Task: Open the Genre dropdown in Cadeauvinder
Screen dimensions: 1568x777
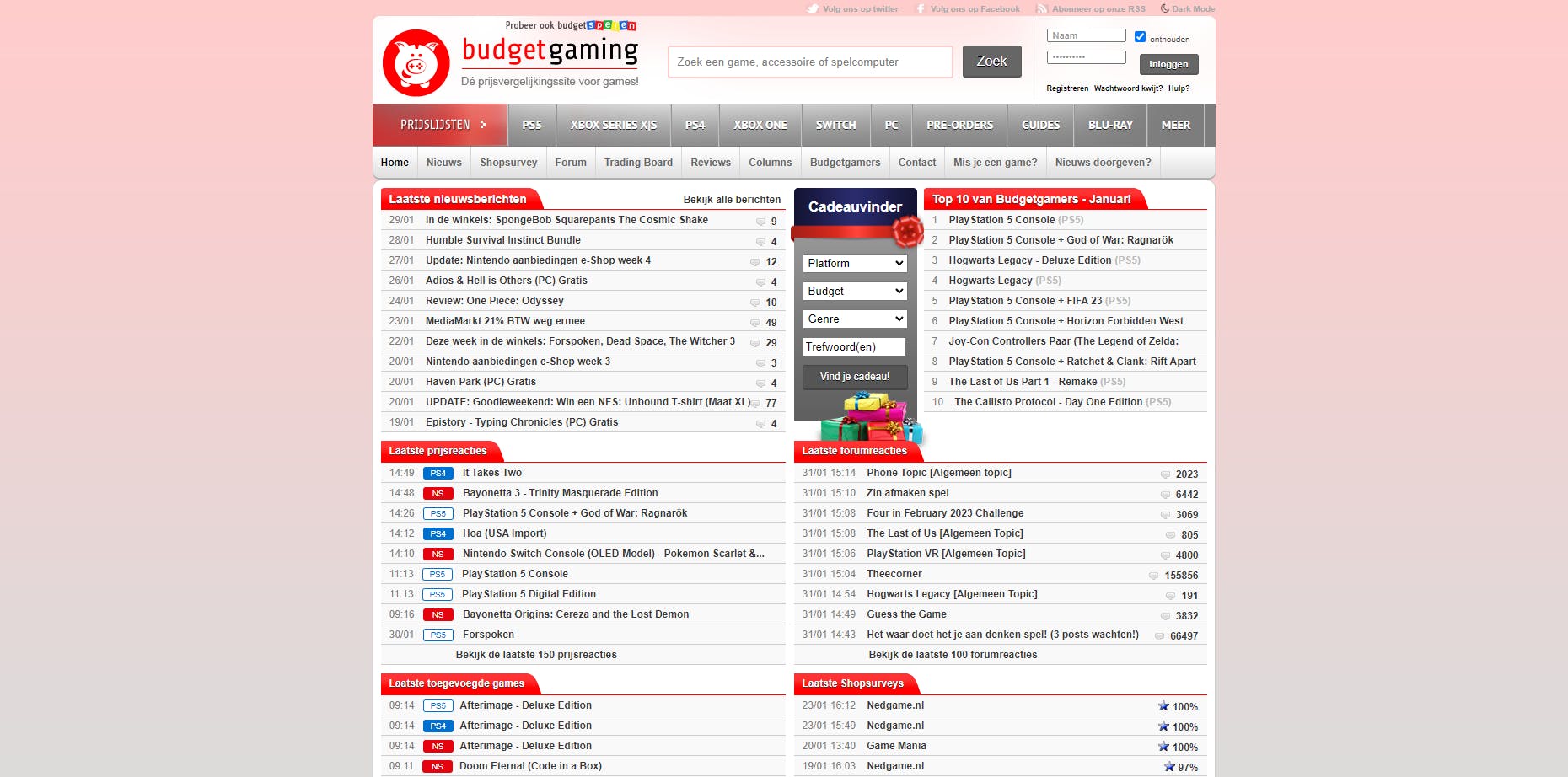Action: 855,319
